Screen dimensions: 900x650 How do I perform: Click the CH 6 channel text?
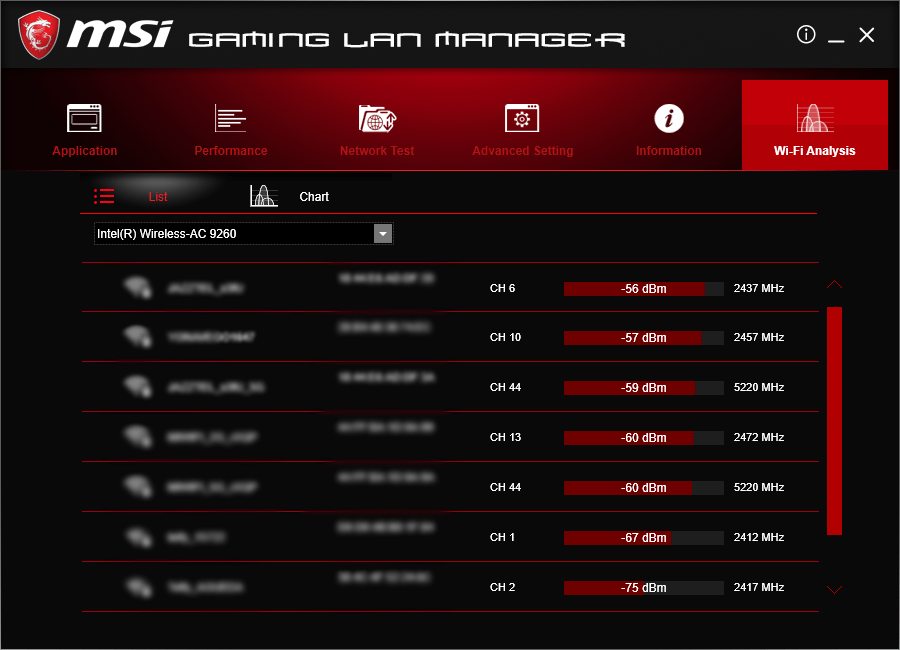pyautogui.click(x=502, y=288)
